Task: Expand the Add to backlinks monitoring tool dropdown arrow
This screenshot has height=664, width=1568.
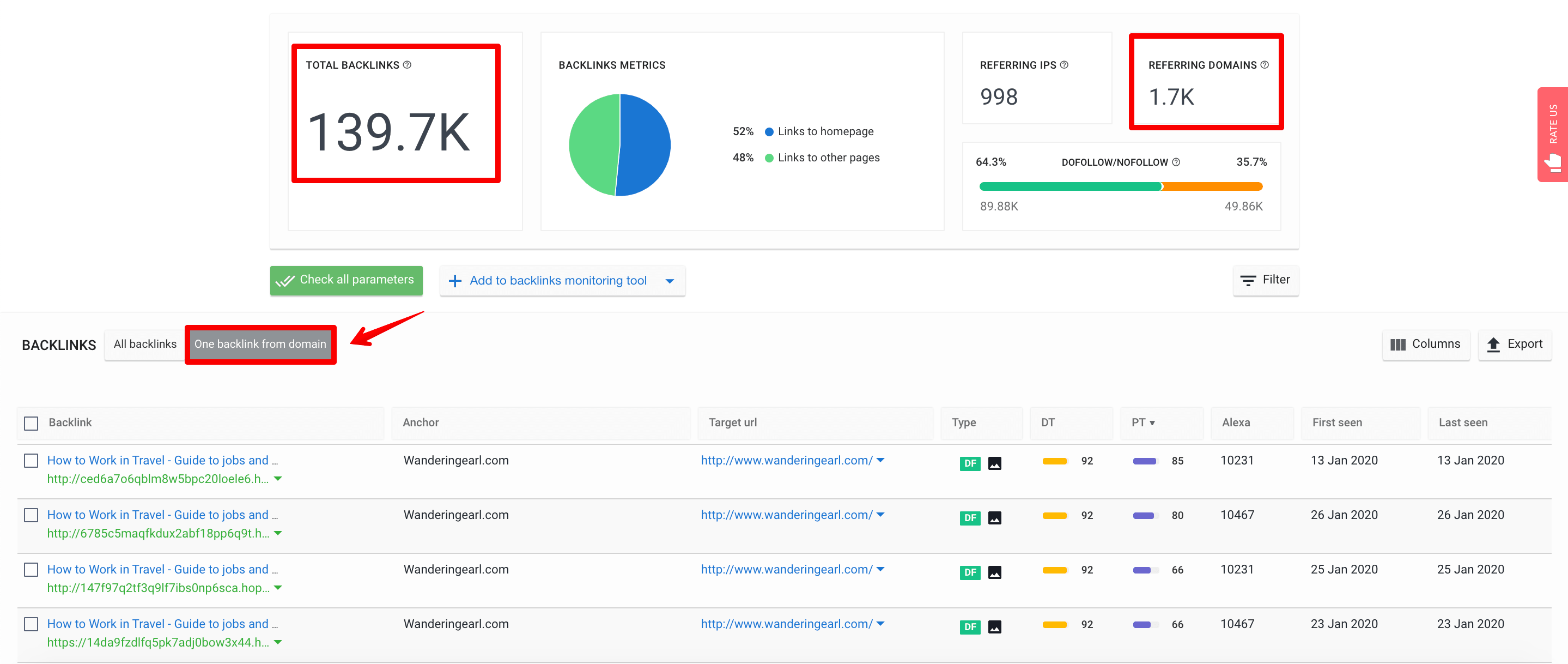Action: (x=670, y=281)
